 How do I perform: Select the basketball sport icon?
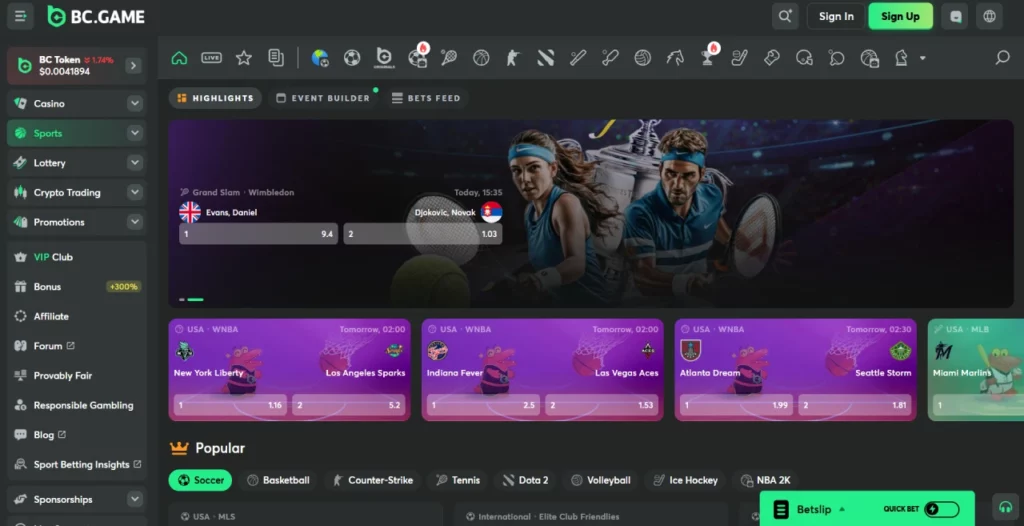tap(481, 58)
